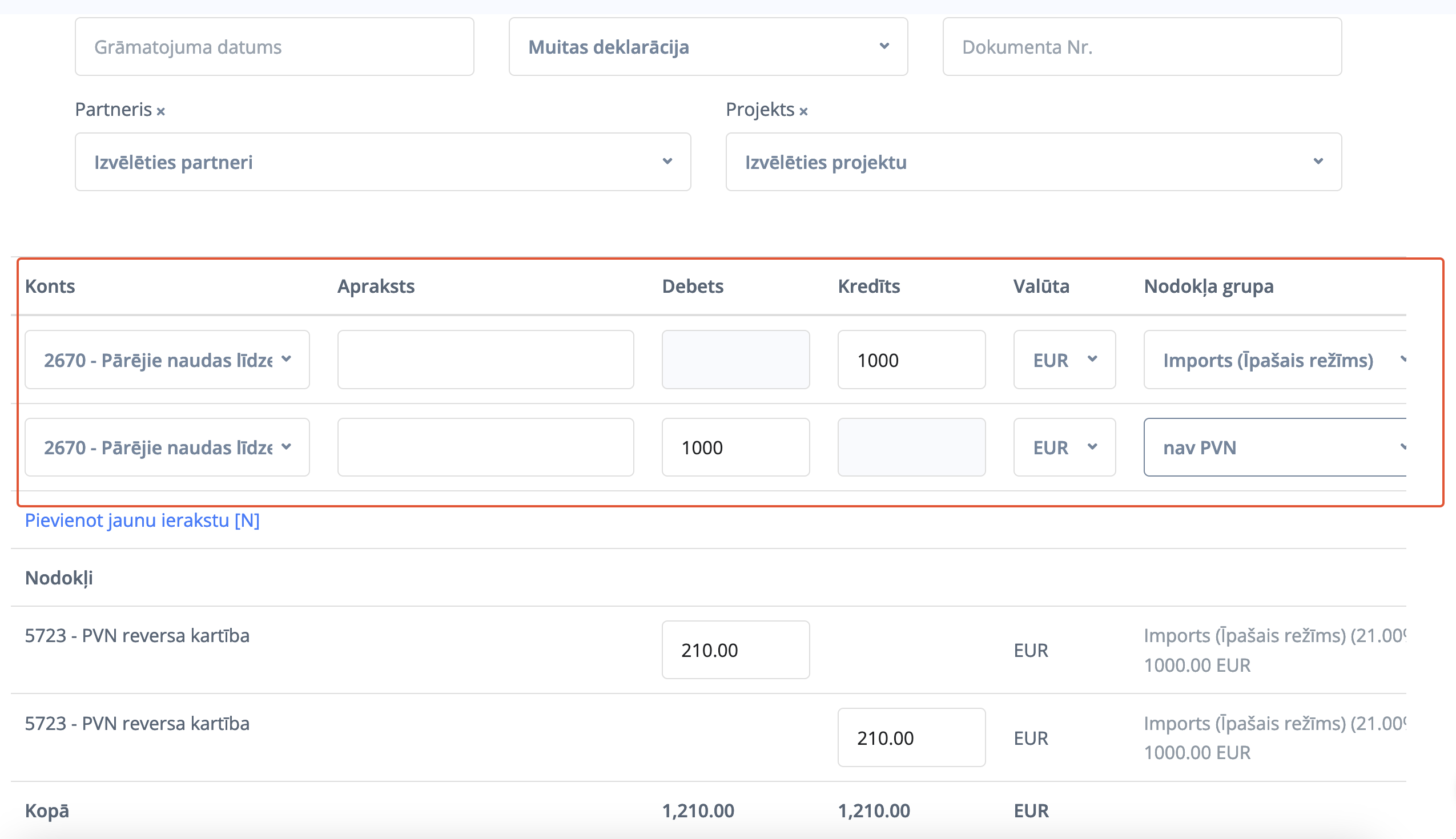Click first row Kredīts field with 1000
The image size is (1456, 839).
point(911,360)
